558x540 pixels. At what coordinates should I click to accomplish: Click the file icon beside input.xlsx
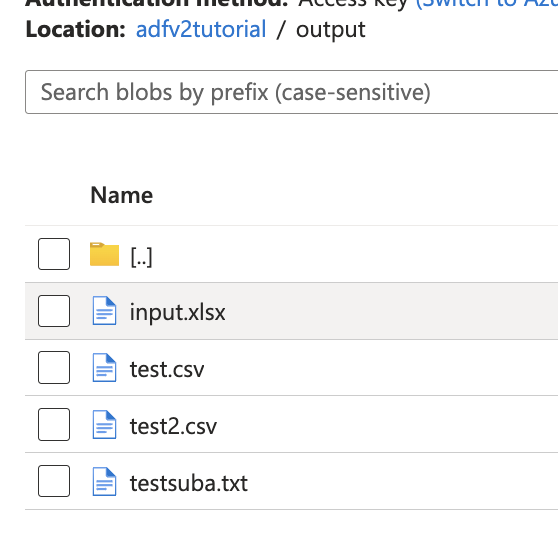(104, 311)
